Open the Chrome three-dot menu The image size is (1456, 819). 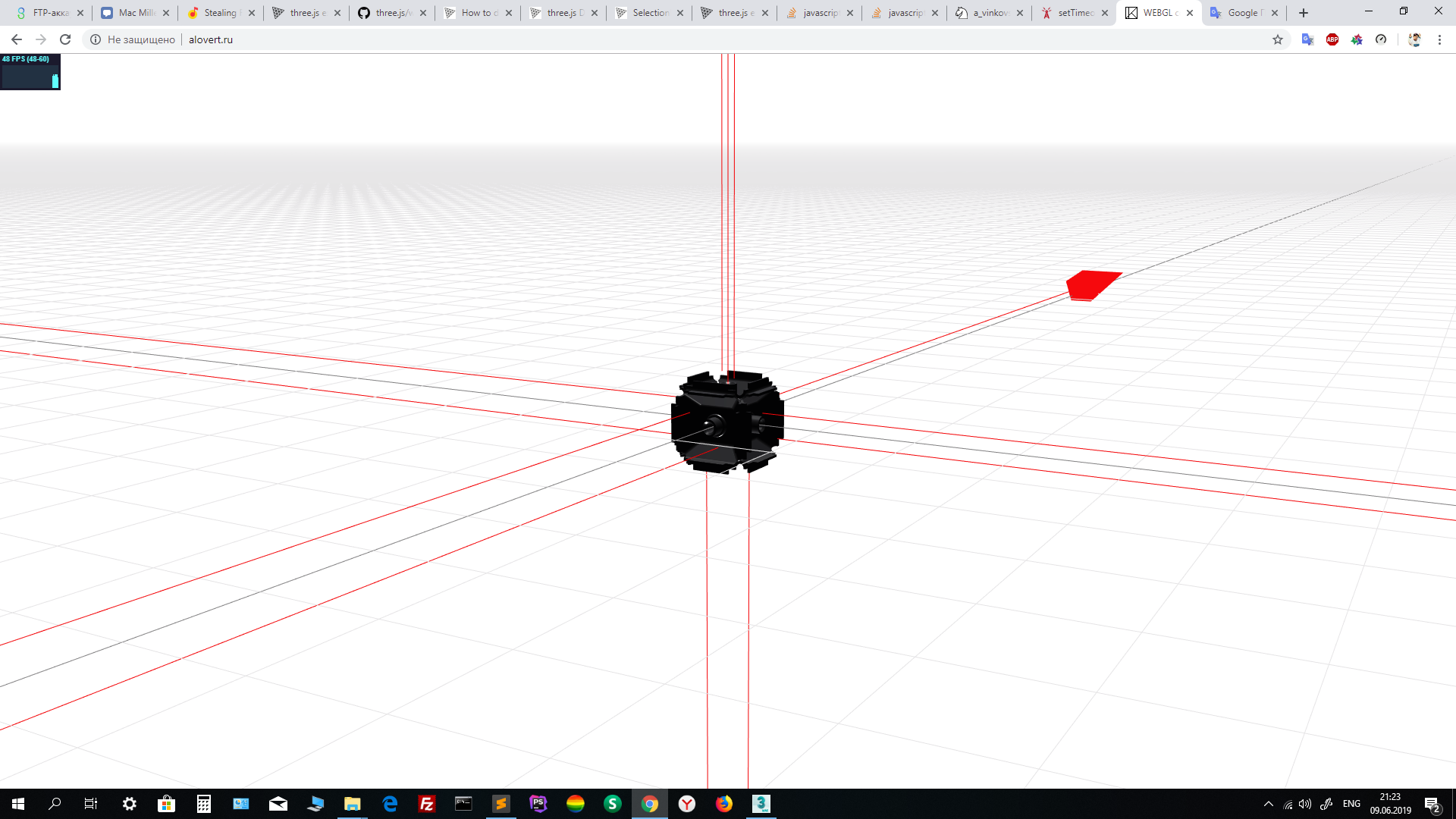click(1439, 39)
